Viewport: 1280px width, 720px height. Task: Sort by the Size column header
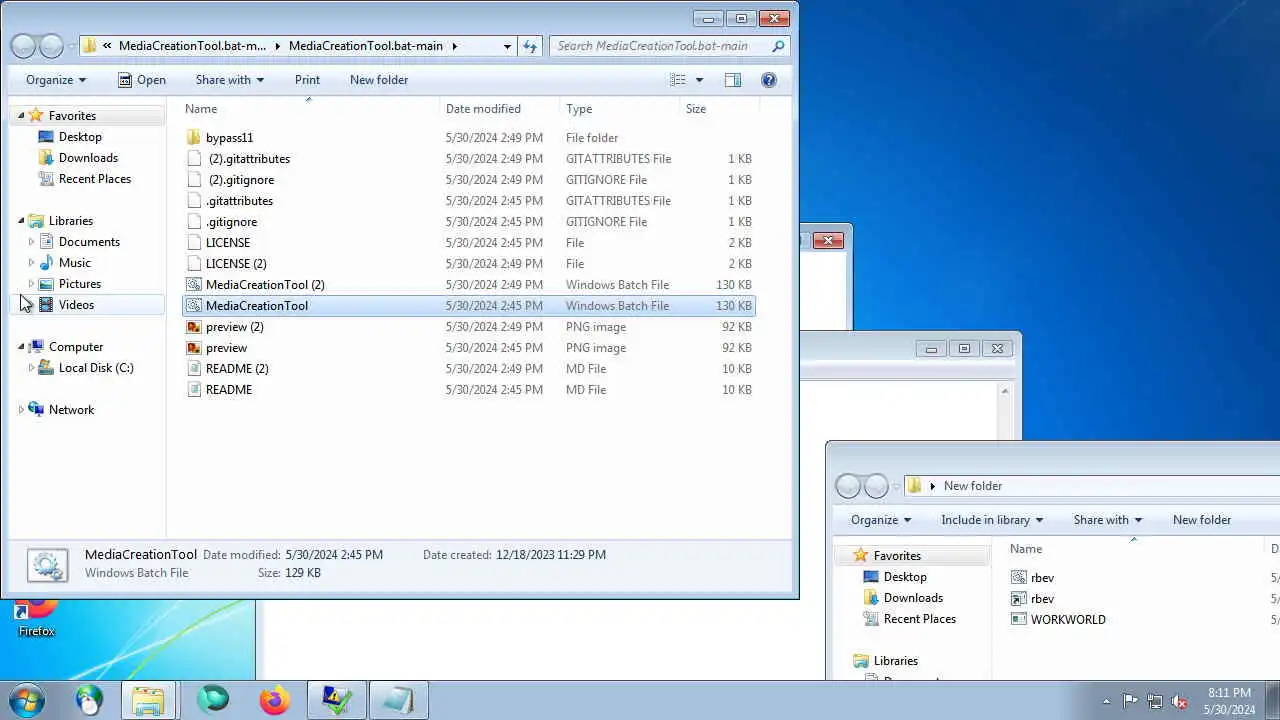tap(719, 109)
